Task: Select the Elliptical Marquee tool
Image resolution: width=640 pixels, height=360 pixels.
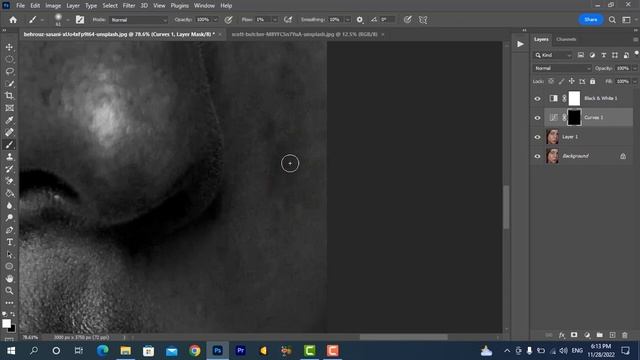Action: pos(9,59)
